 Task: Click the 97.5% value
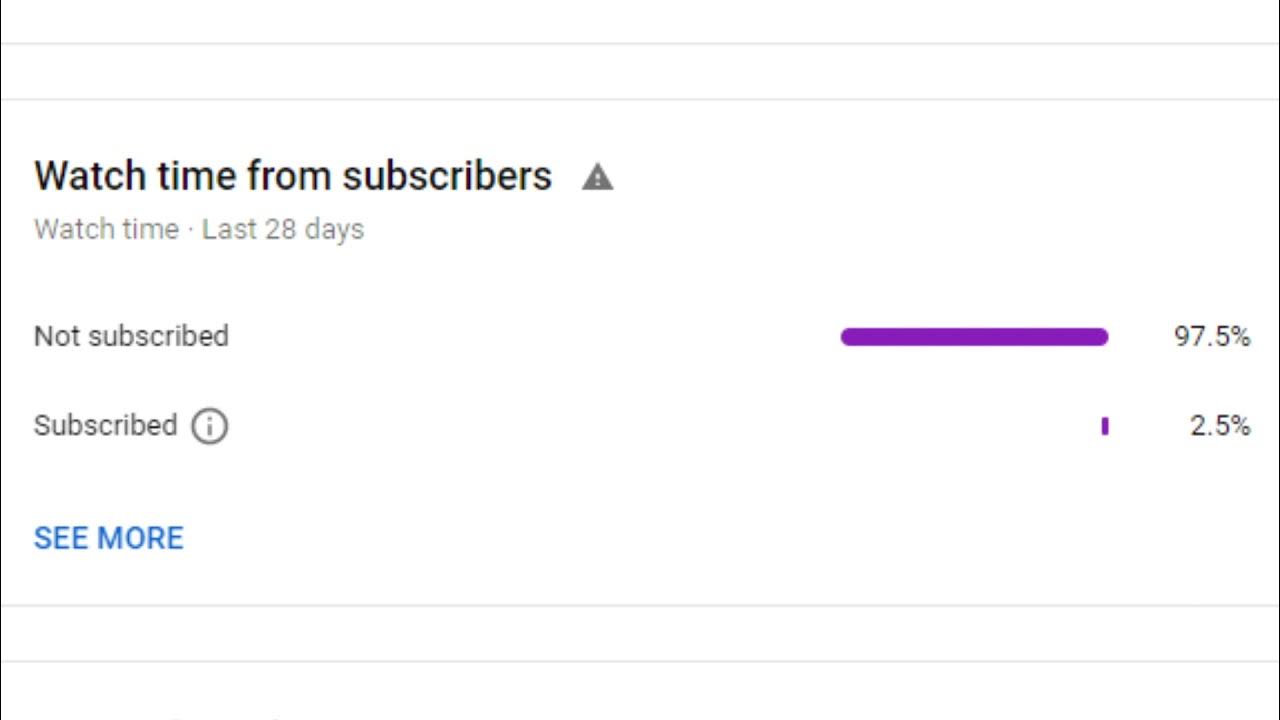(x=1212, y=337)
